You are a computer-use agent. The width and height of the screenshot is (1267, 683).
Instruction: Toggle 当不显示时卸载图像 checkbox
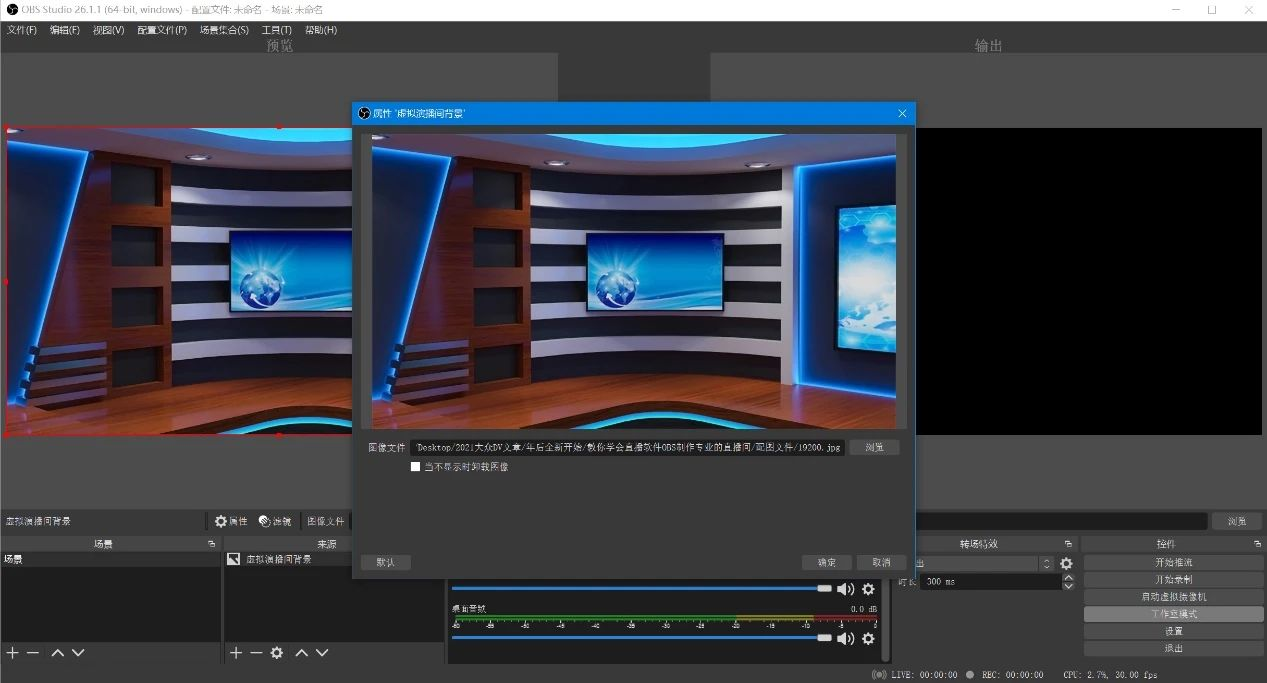415,467
